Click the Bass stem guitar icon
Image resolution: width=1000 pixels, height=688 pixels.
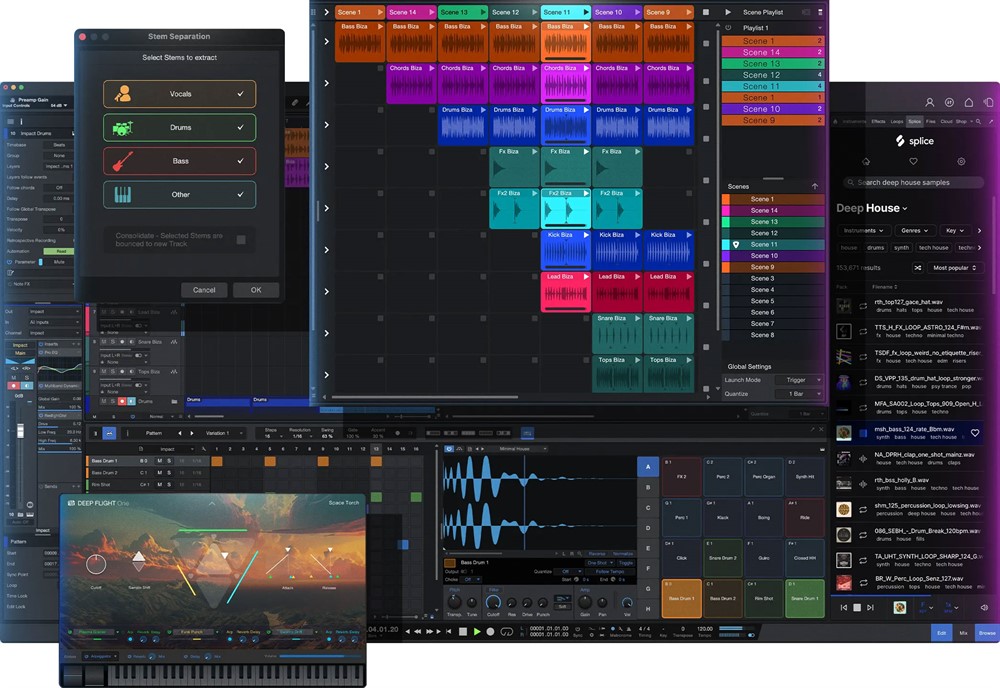click(x=122, y=161)
